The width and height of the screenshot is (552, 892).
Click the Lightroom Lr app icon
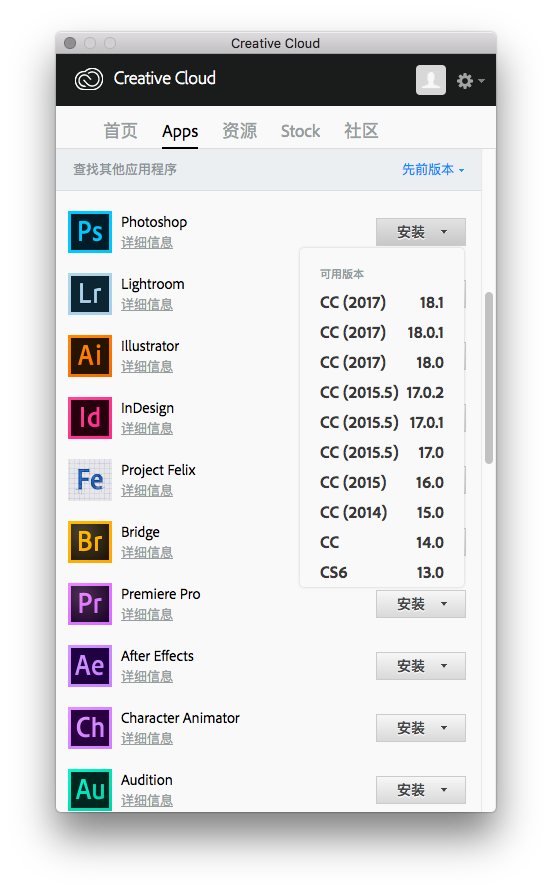[90, 294]
